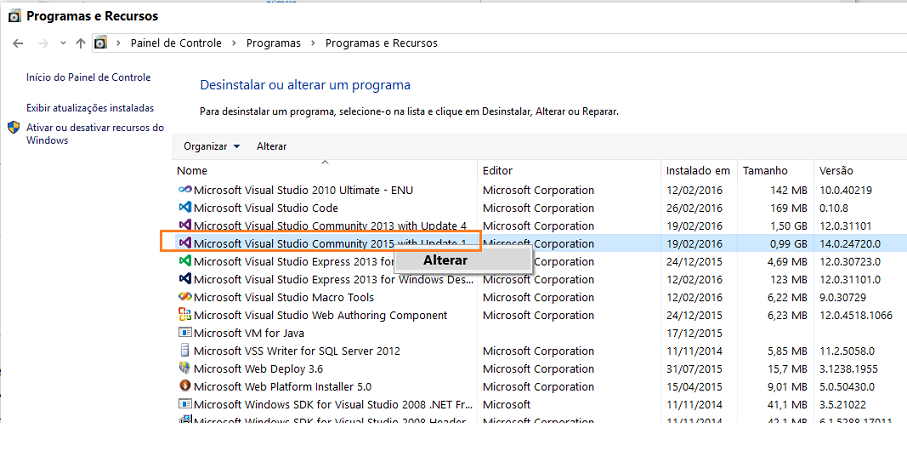Click the Visual Studio Community 2015 icon
907x468 pixels.
[185, 243]
